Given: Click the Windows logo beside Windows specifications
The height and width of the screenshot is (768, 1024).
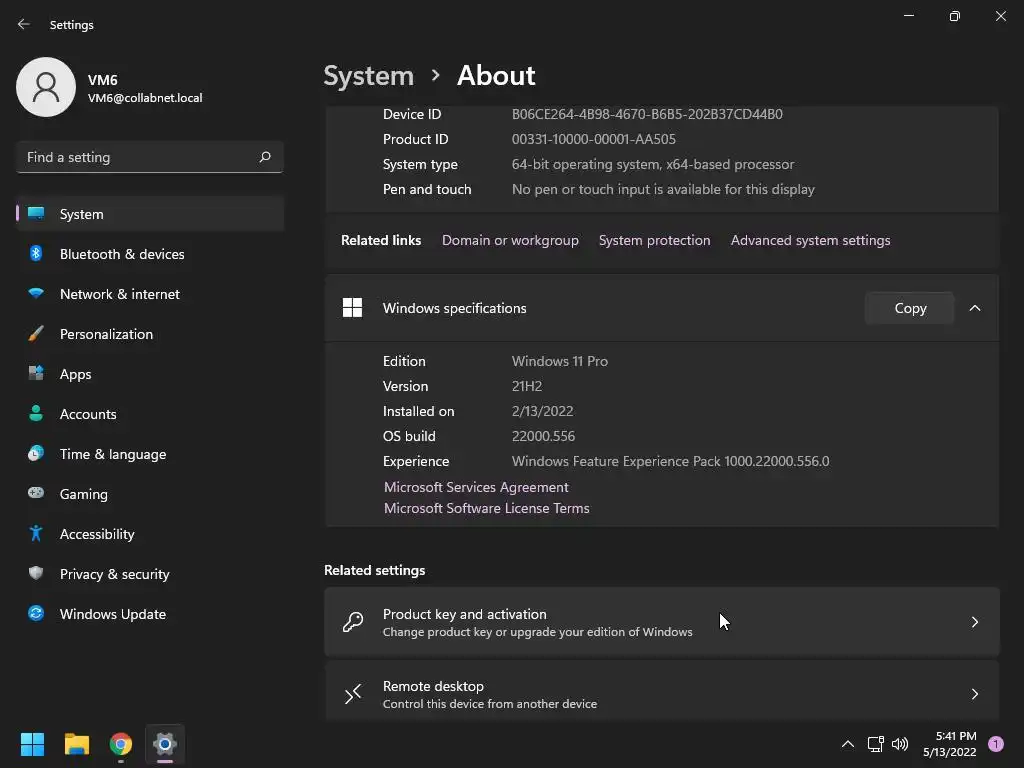Looking at the screenshot, I should (353, 308).
